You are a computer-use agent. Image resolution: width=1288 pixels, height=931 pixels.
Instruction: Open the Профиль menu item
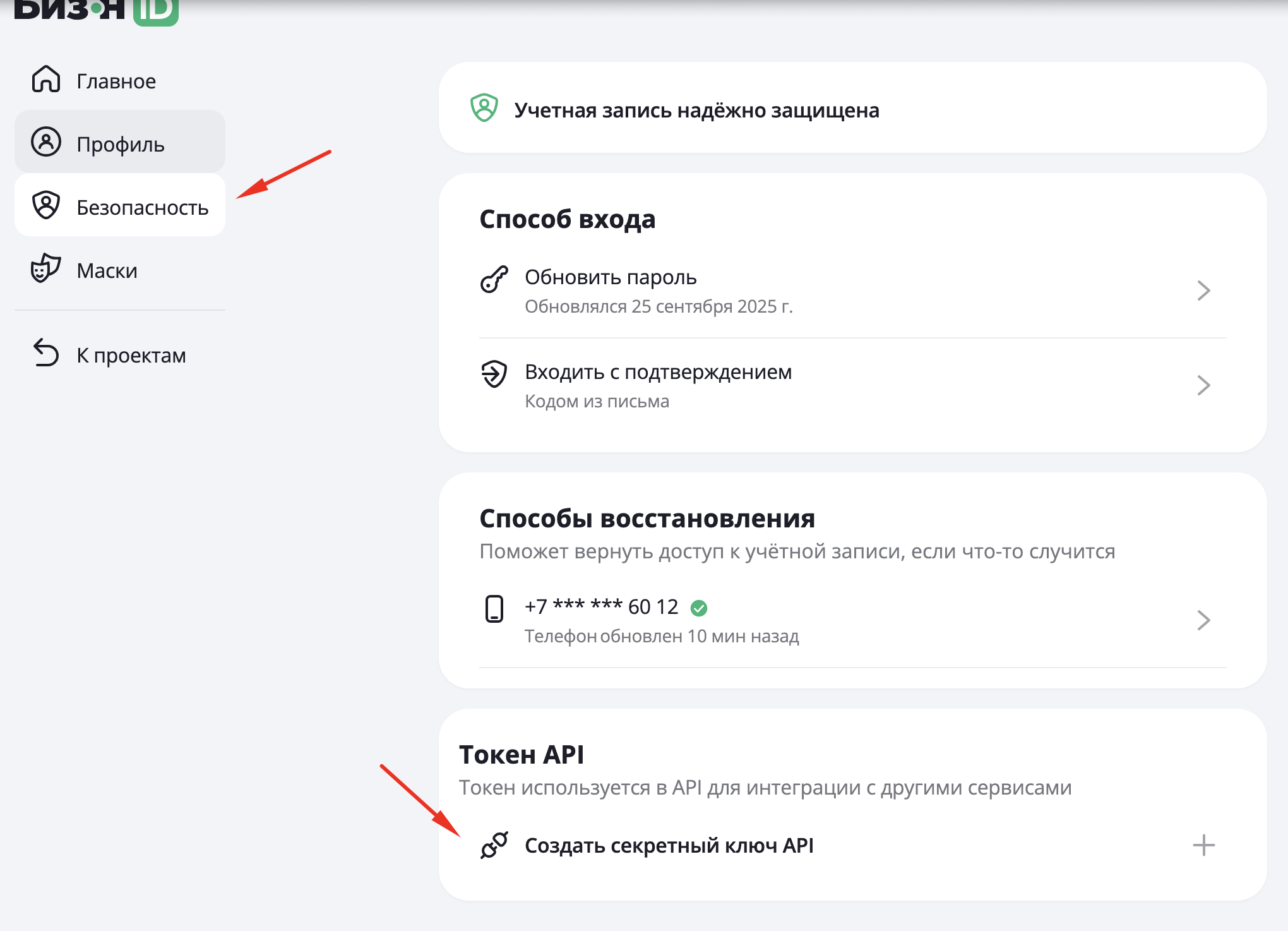coord(120,143)
